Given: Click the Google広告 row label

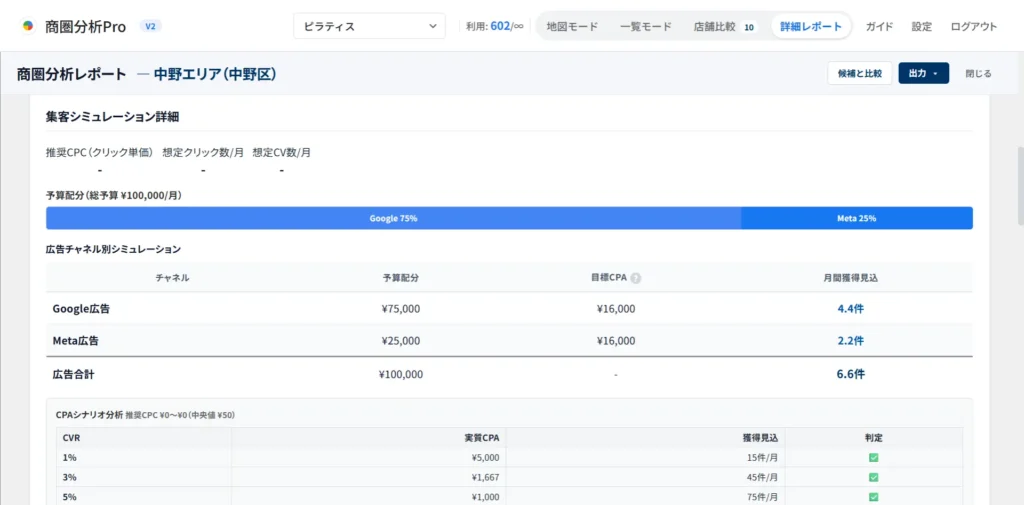Looking at the screenshot, I should [x=81, y=308].
